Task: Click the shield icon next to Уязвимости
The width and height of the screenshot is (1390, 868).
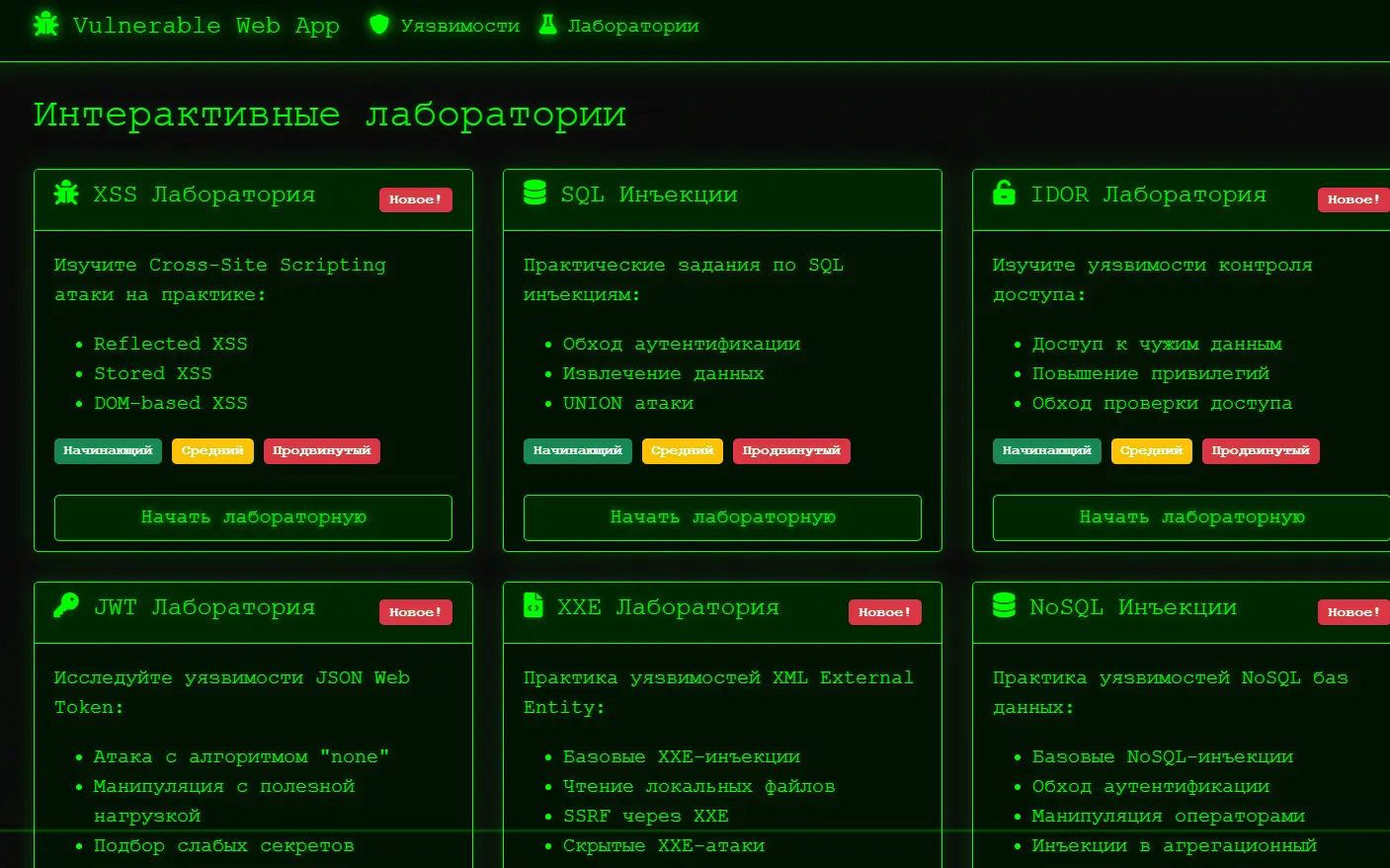Action: [x=379, y=25]
